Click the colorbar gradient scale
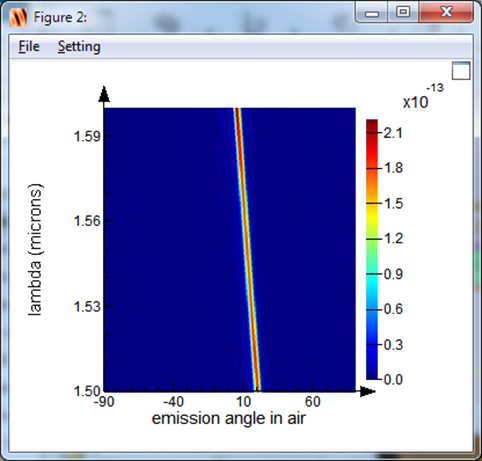This screenshot has width=482, height=461. click(372, 249)
